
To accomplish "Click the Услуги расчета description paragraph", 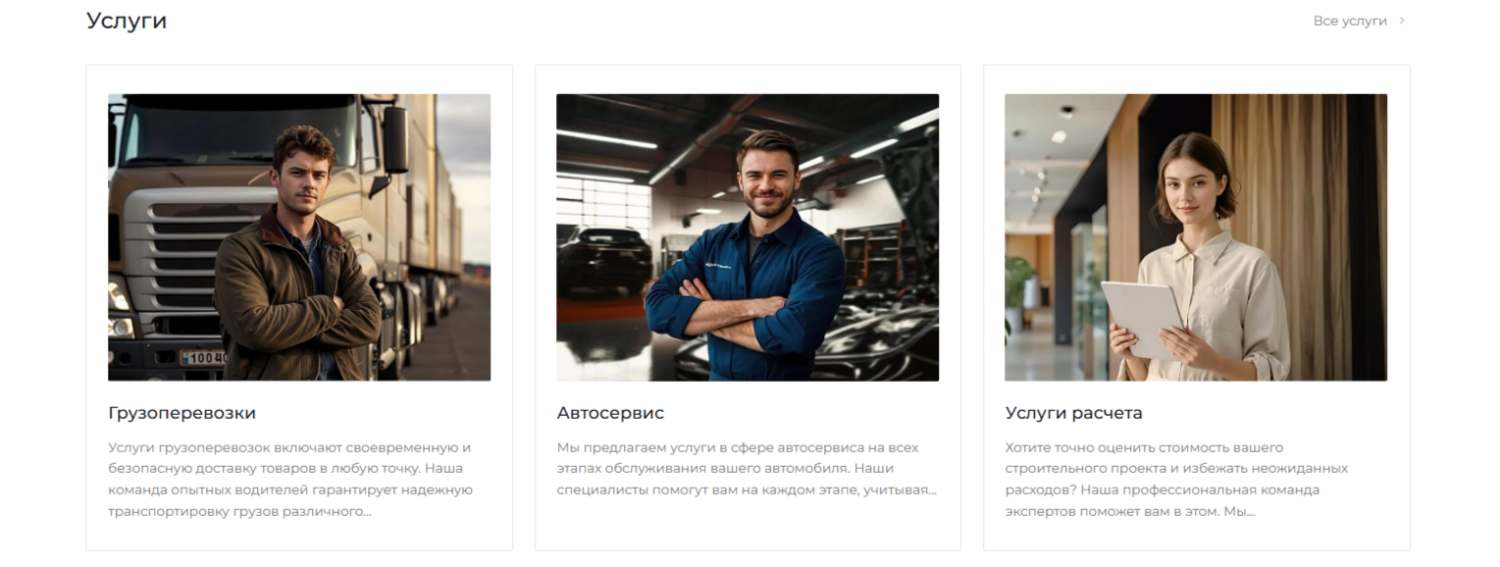I will pos(1177,479).
